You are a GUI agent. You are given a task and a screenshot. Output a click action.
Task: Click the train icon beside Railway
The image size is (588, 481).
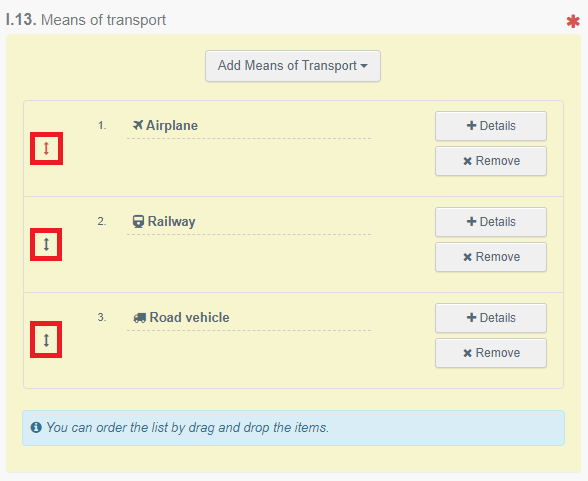point(138,222)
